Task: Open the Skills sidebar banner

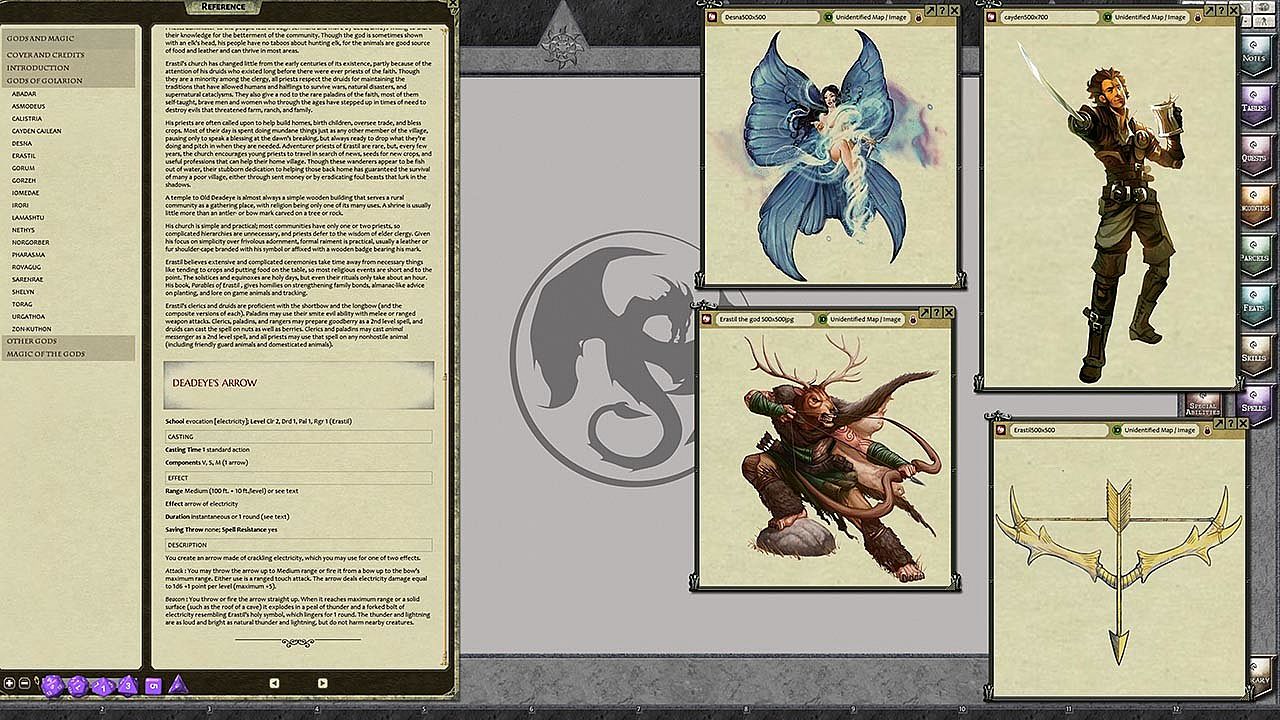Action: (1254, 354)
